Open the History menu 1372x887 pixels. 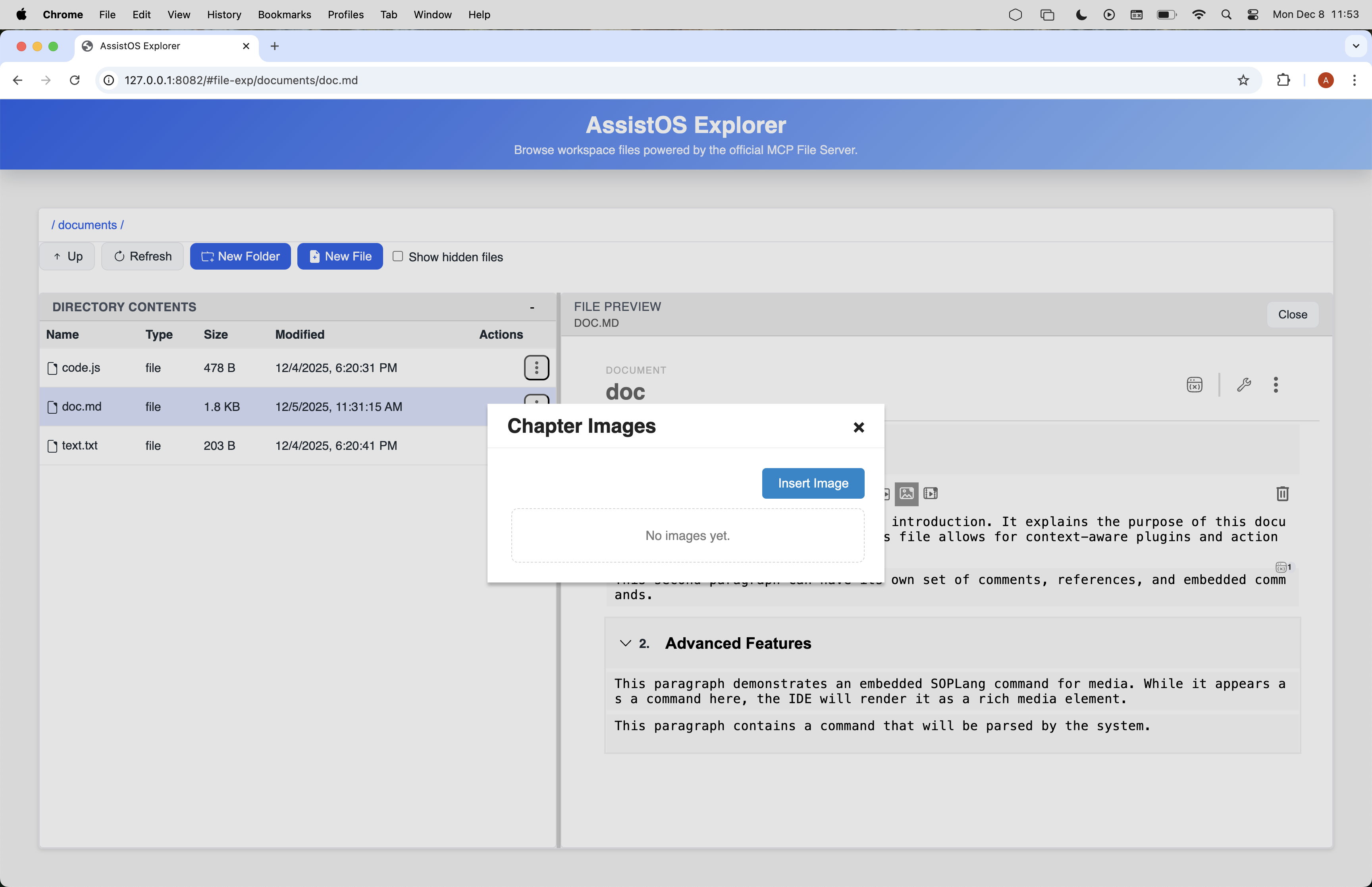224,14
